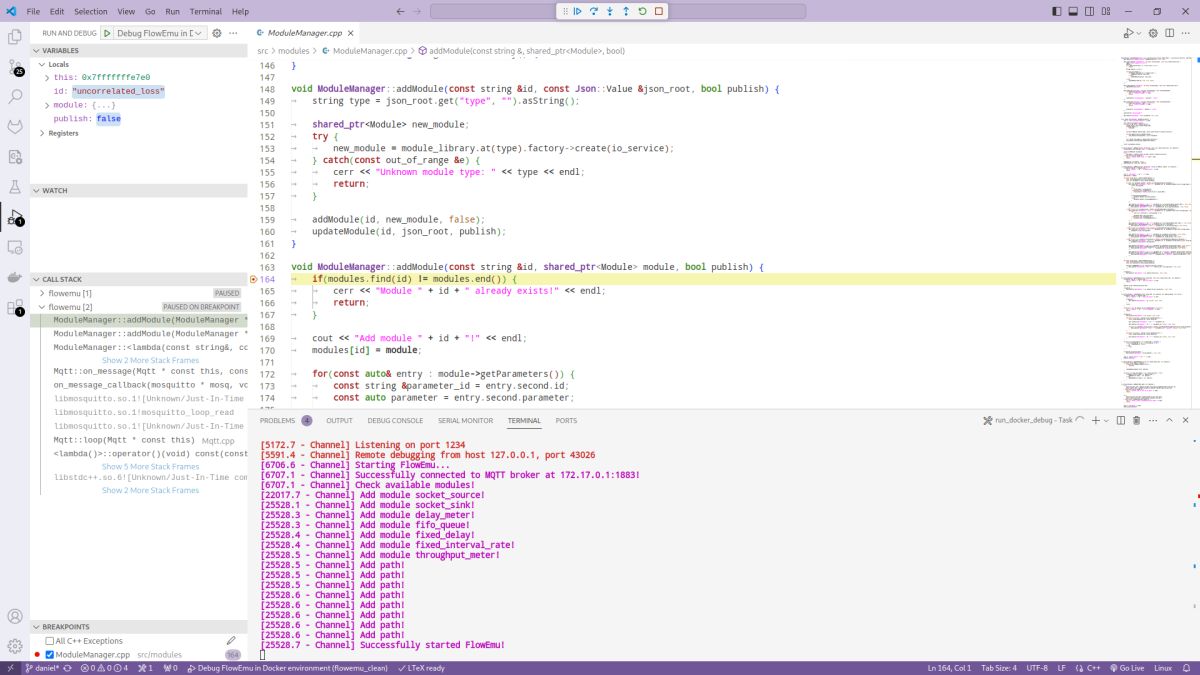Open the Terminal menu
Screen dimensions: 1200x675
(206, 11)
